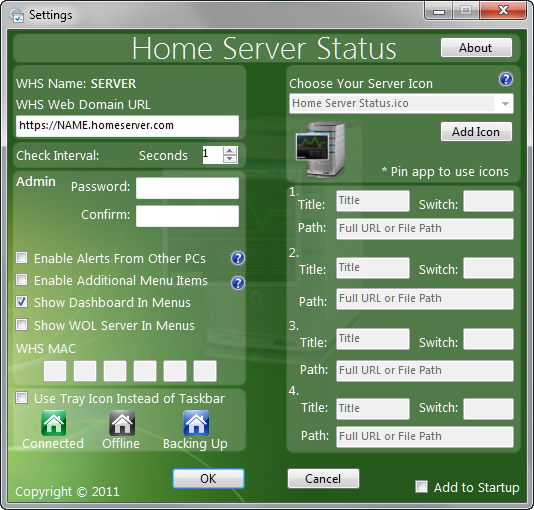Click the gray Offline house icon
534x510 pixels.
pyautogui.click(x=122, y=423)
